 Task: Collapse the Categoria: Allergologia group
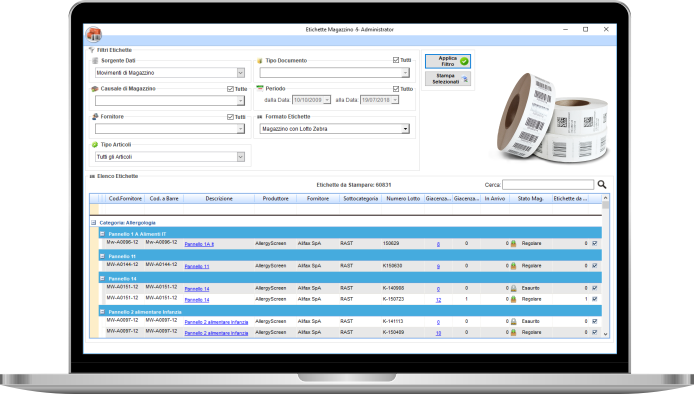(x=93, y=223)
